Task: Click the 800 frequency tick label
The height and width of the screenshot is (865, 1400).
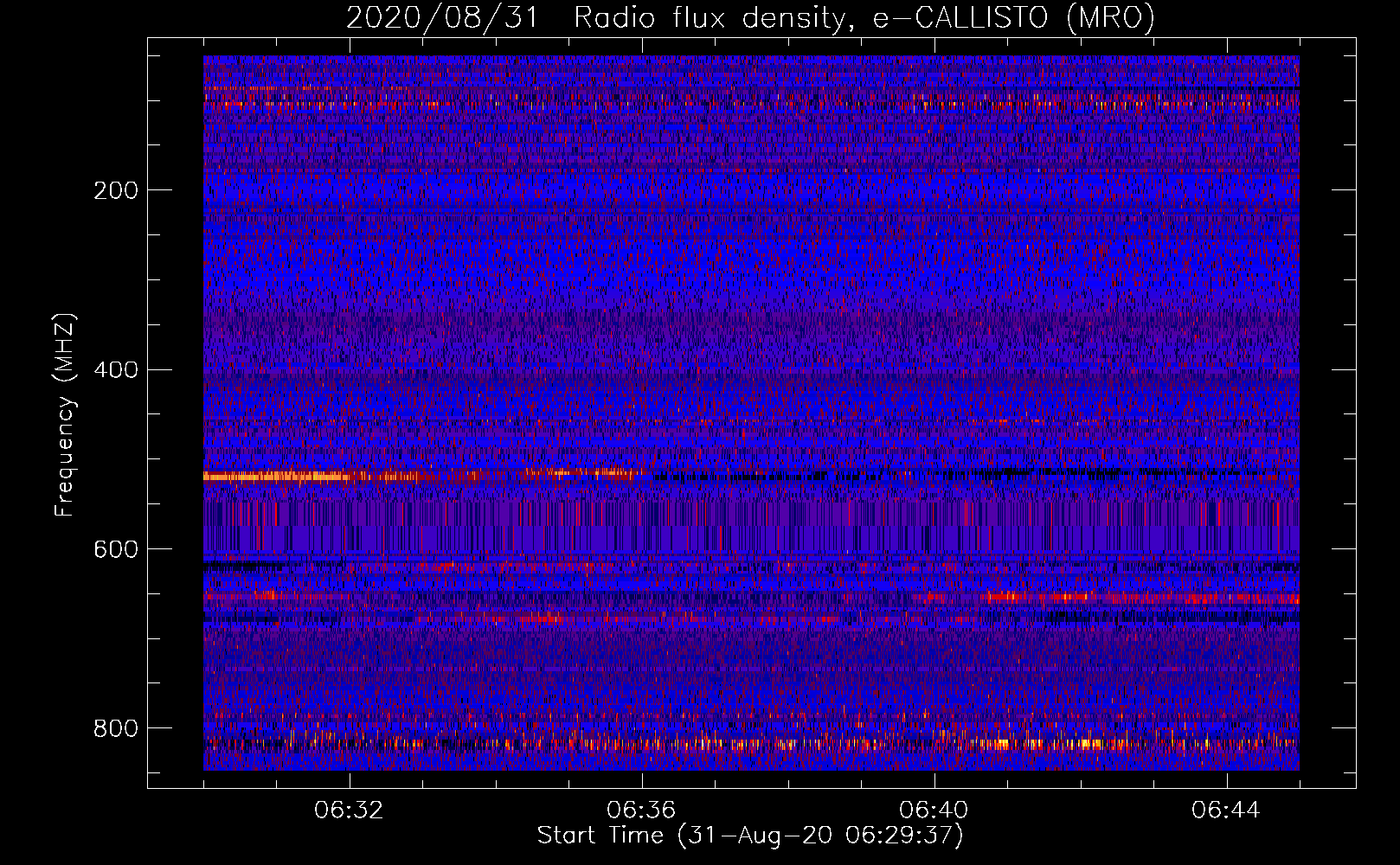Action: (116, 728)
